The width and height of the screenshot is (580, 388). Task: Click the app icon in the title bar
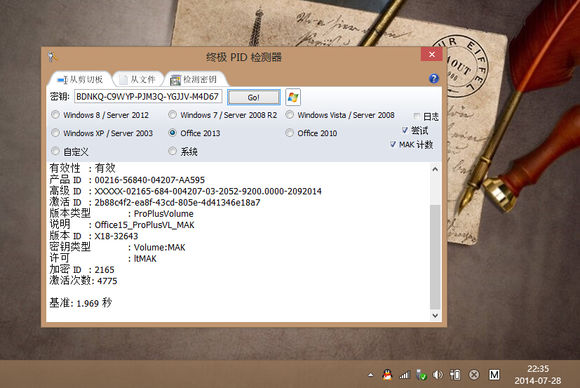pyautogui.click(x=52, y=57)
